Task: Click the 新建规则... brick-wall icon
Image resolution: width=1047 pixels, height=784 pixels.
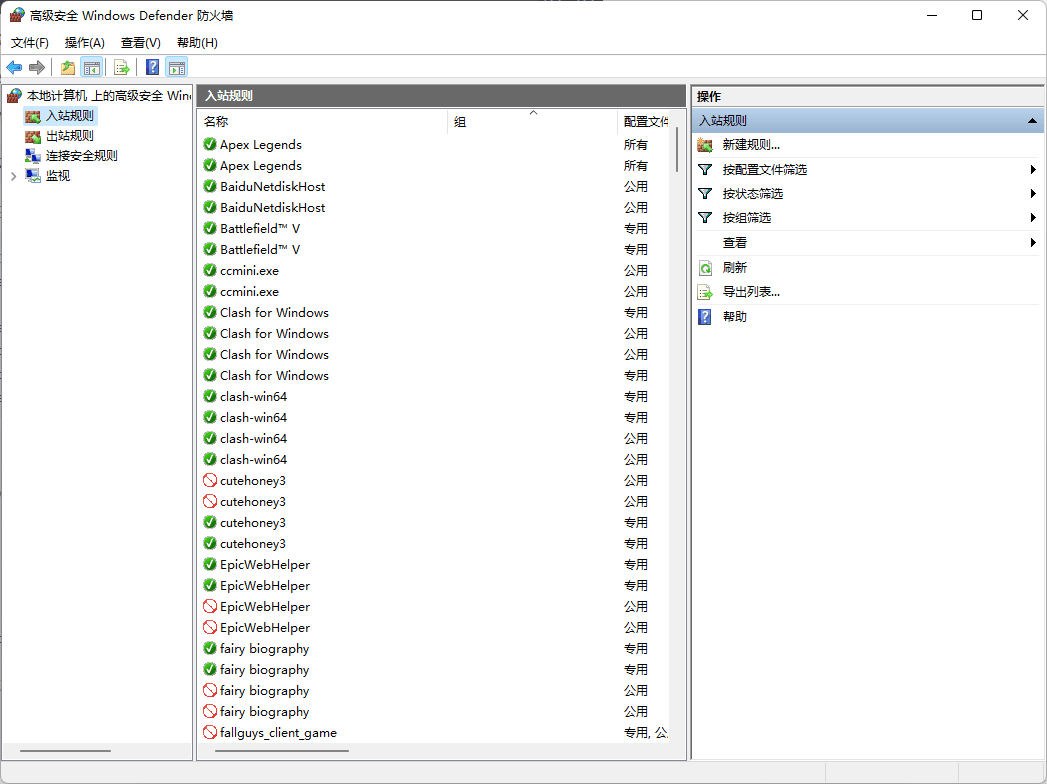Action: (x=705, y=145)
